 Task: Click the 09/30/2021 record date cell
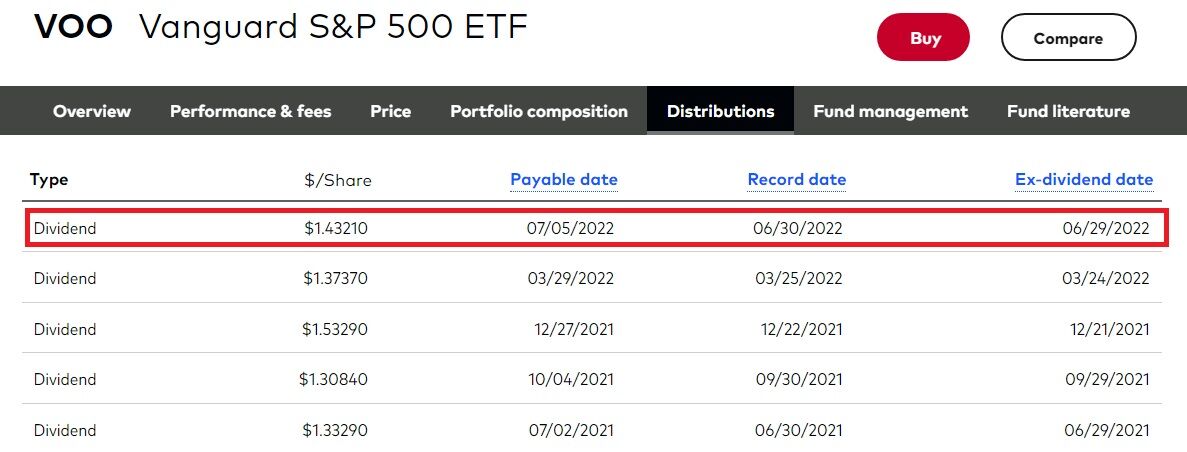click(x=798, y=380)
